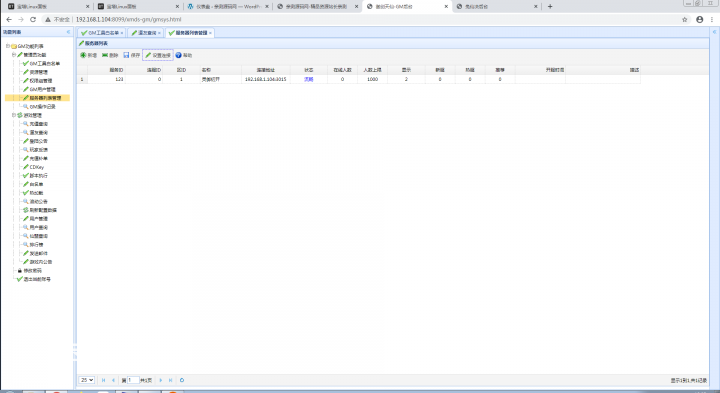The width and height of the screenshot is (720, 393).
Task: Switch to the middle pencil-icon panel tab
Action: click(144, 33)
